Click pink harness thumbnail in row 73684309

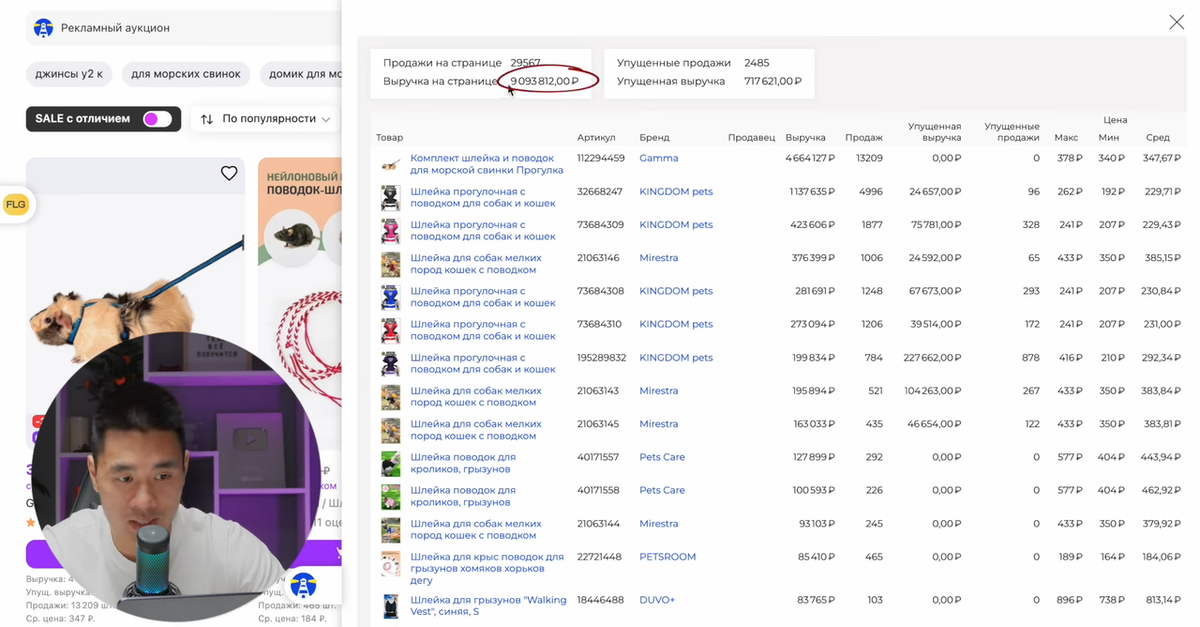[390, 230]
